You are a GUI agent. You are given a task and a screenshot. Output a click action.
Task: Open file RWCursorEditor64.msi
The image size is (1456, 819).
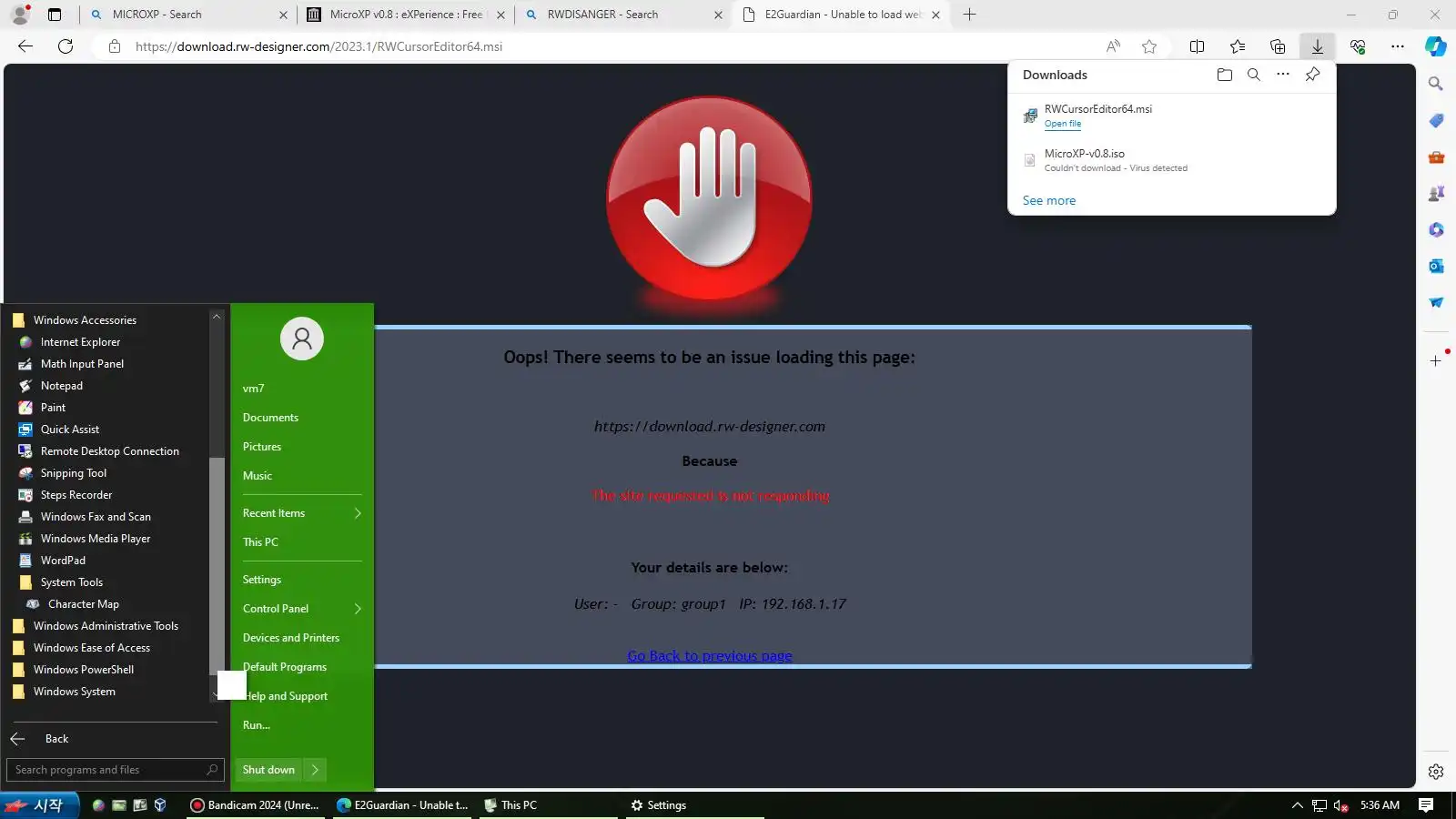(1063, 124)
